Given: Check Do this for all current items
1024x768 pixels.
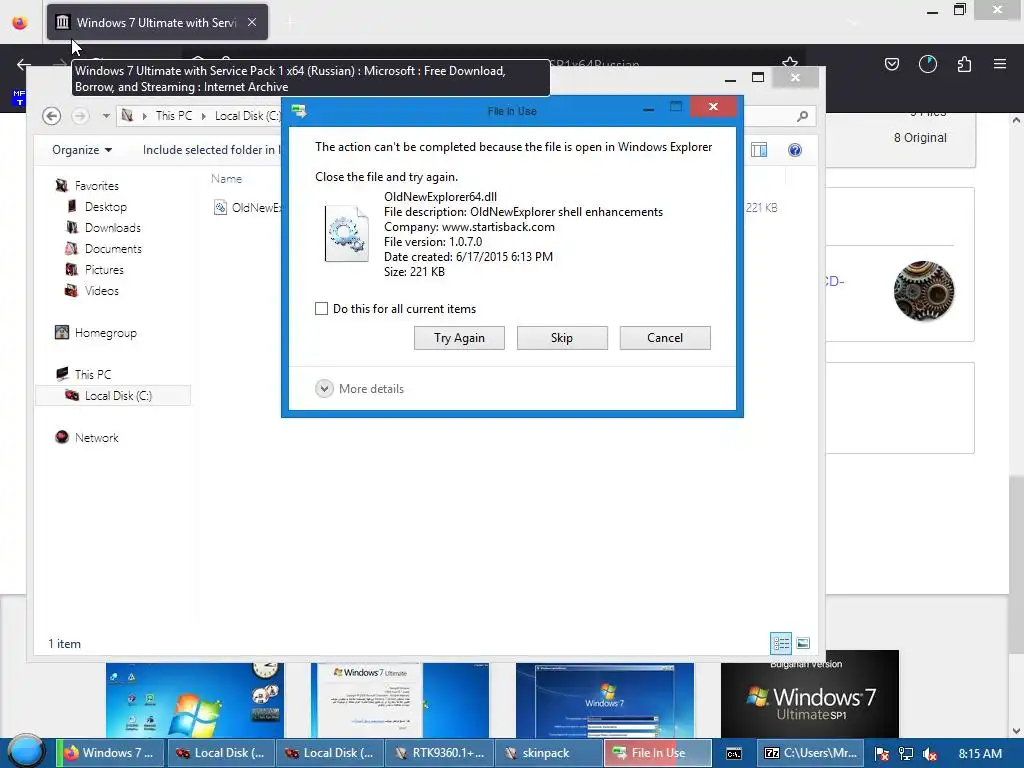Looking at the screenshot, I should point(321,308).
